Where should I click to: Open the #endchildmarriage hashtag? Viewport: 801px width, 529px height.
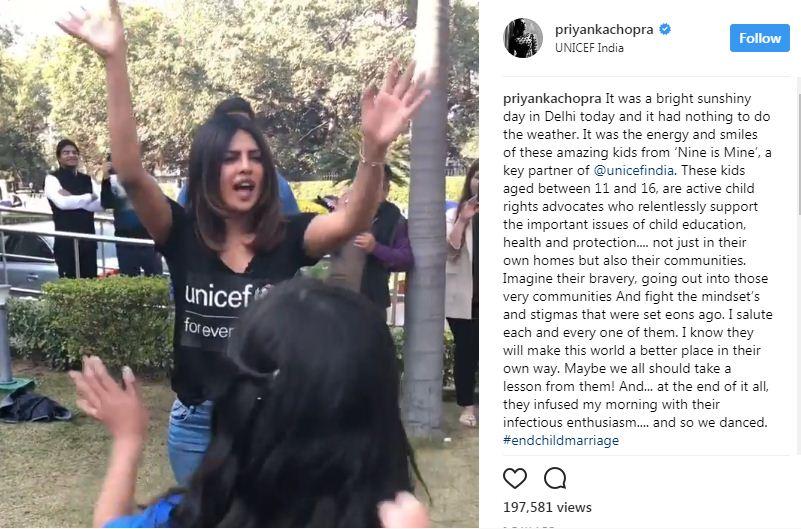[561, 440]
